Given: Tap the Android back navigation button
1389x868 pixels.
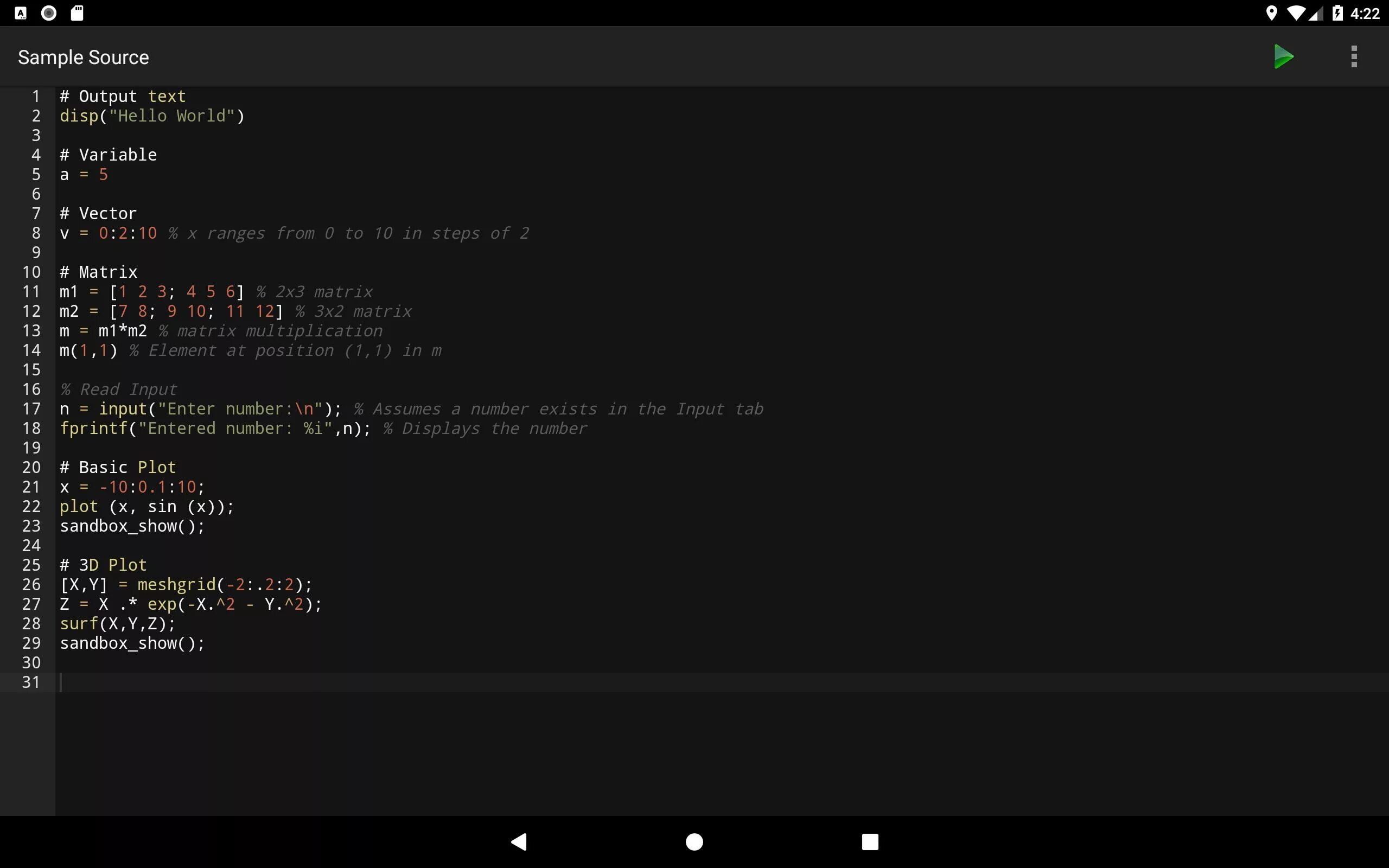Looking at the screenshot, I should [519, 841].
